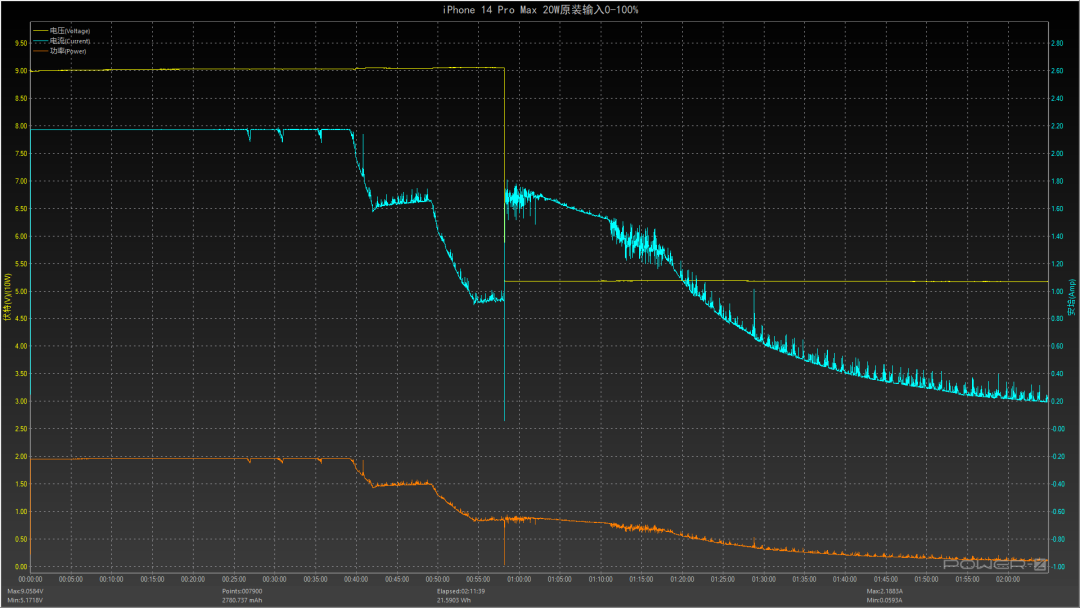Click the 00:45:00 time axis label

(397, 579)
